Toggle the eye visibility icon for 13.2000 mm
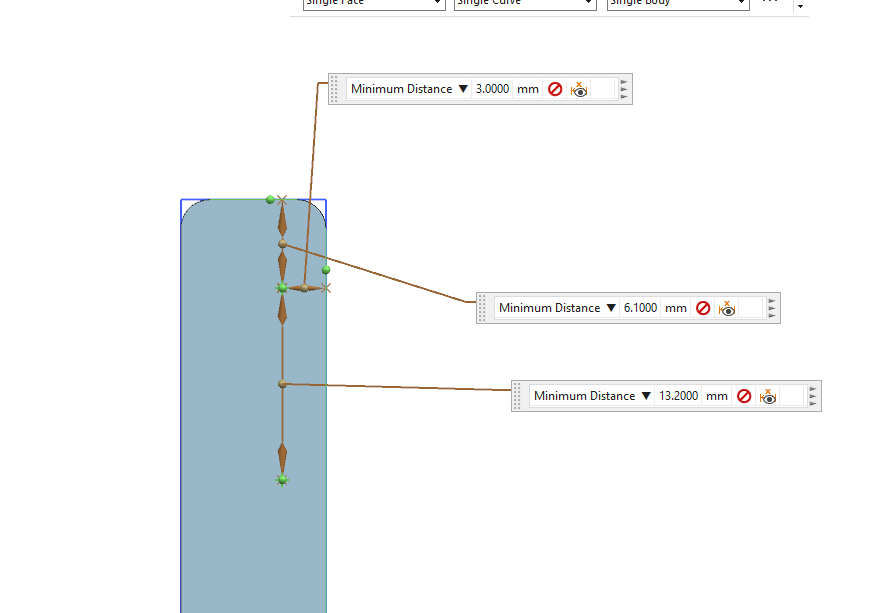Image resolution: width=881 pixels, height=613 pixels. tap(768, 396)
